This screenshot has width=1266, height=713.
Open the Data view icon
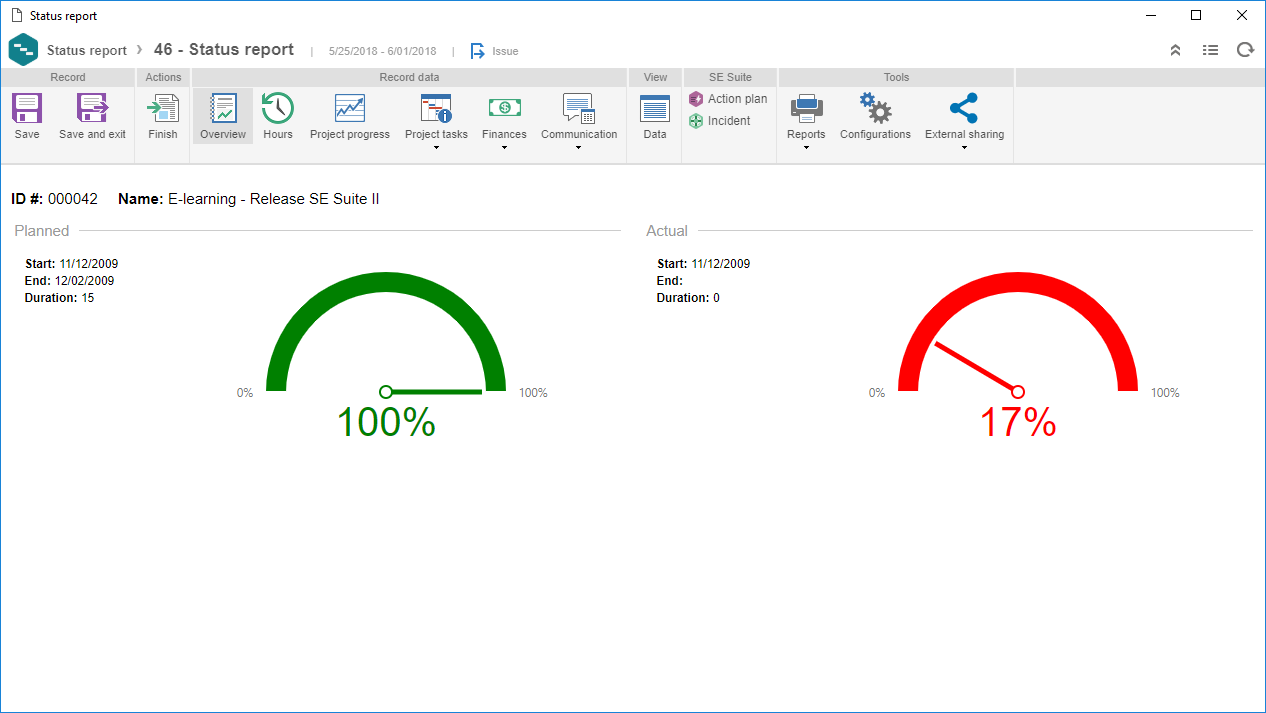tap(655, 108)
